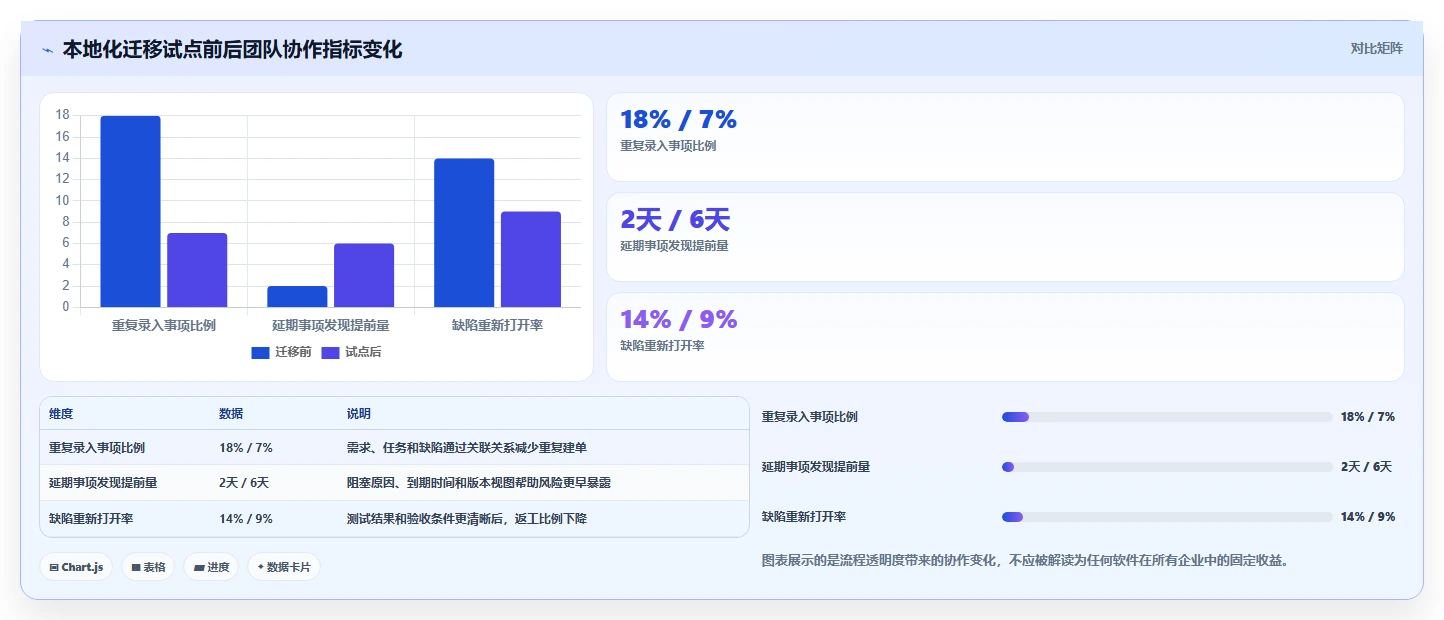This screenshot has width=1444, height=620.
Task: Click progress row label 延期事项发现提前量
Action: [816, 467]
